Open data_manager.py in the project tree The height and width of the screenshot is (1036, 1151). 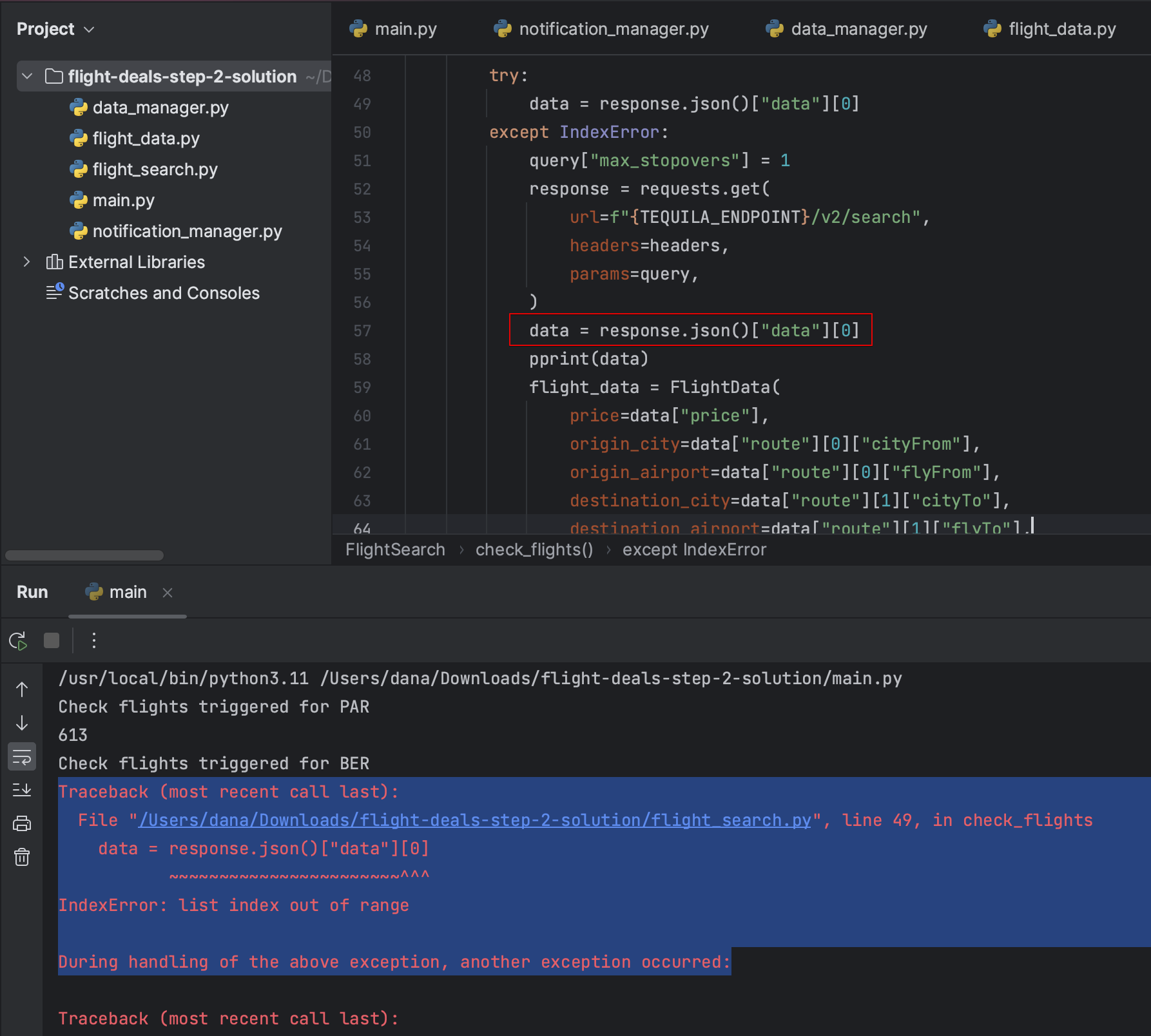point(160,108)
